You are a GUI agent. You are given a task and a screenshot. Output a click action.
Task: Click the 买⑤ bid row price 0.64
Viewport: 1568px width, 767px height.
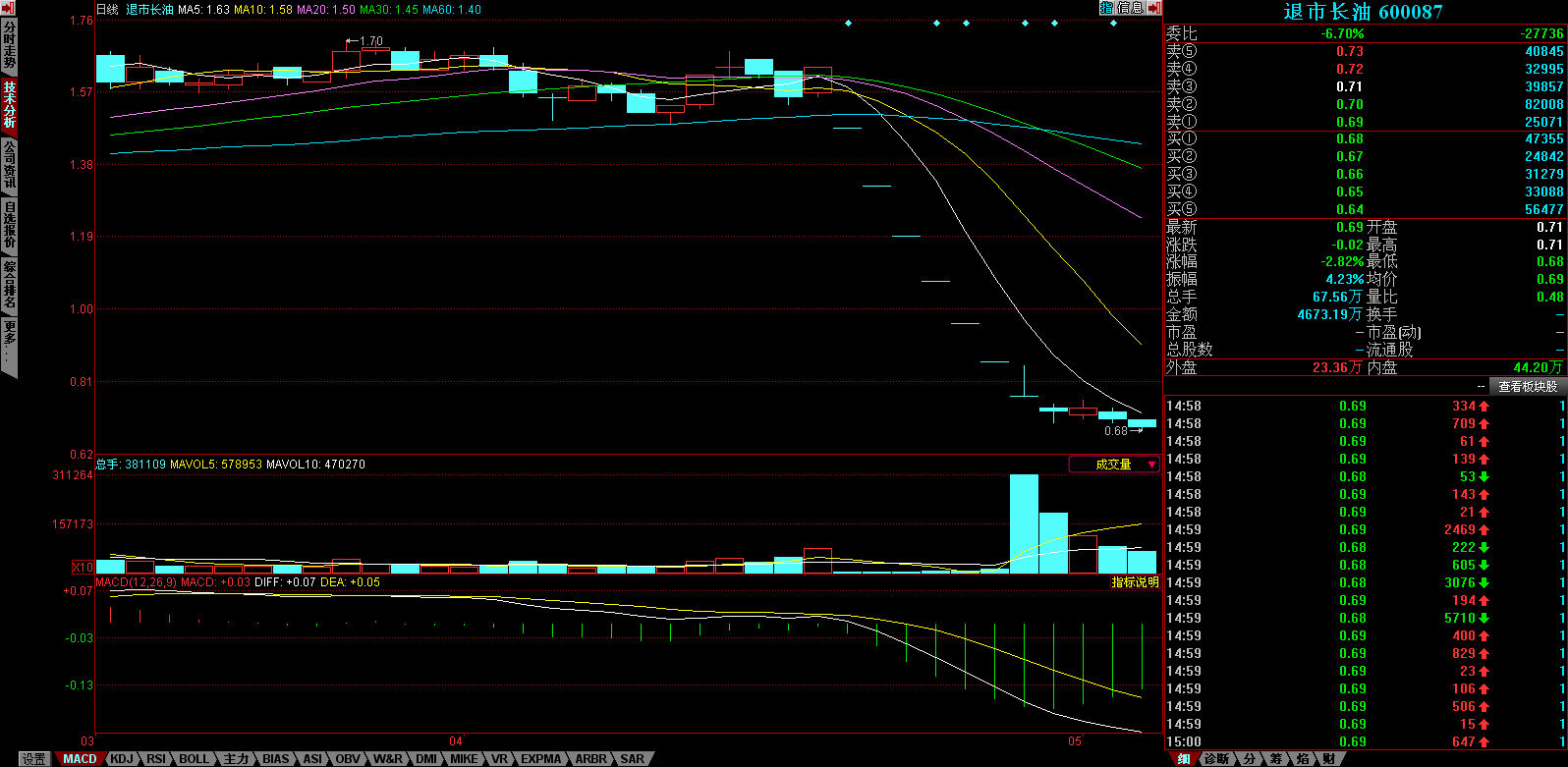coord(1350,209)
